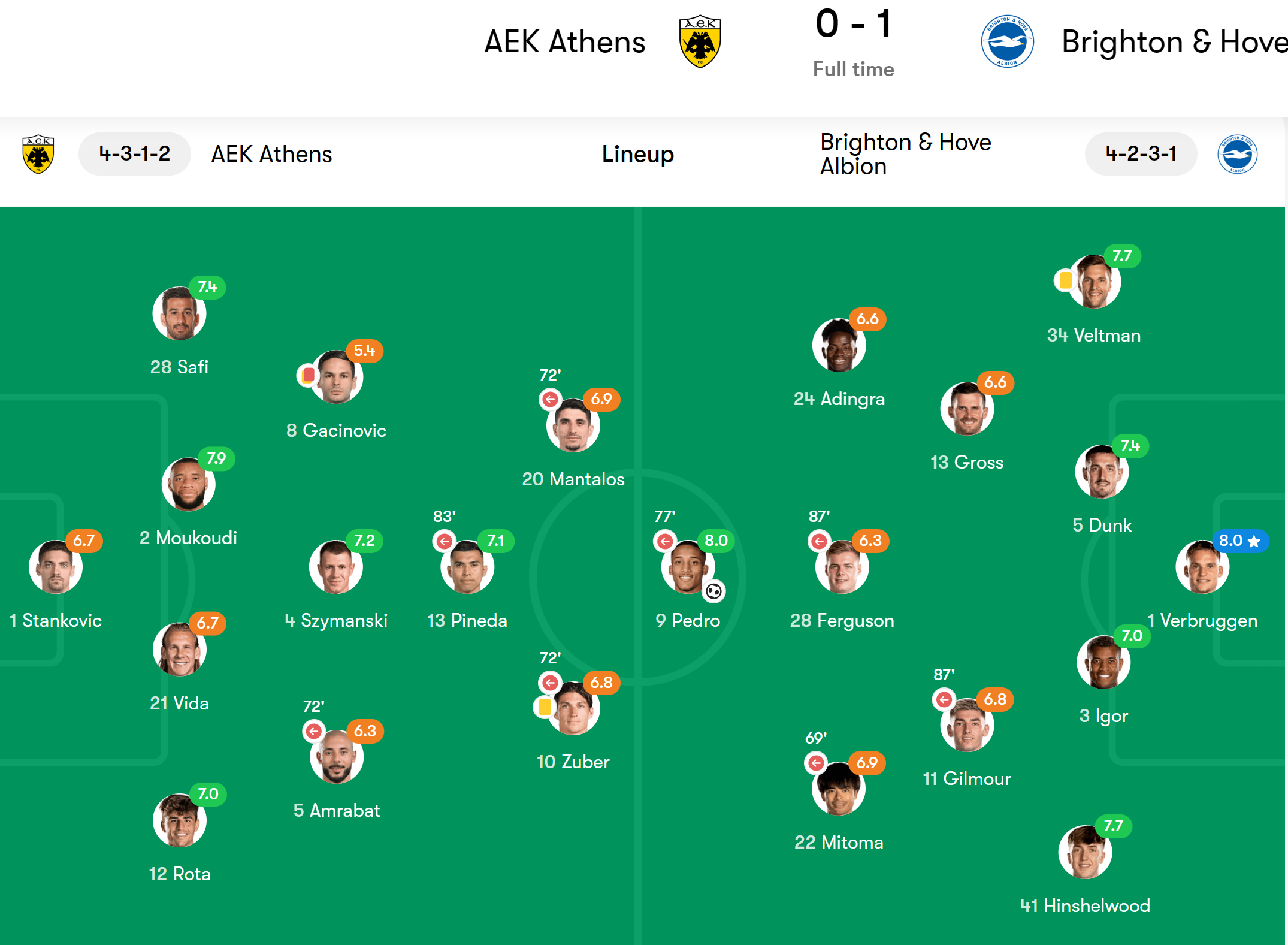The width and height of the screenshot is (1288, 945).
Task: Click Gacinovic's red card icon
Action: tap(308, 375)
